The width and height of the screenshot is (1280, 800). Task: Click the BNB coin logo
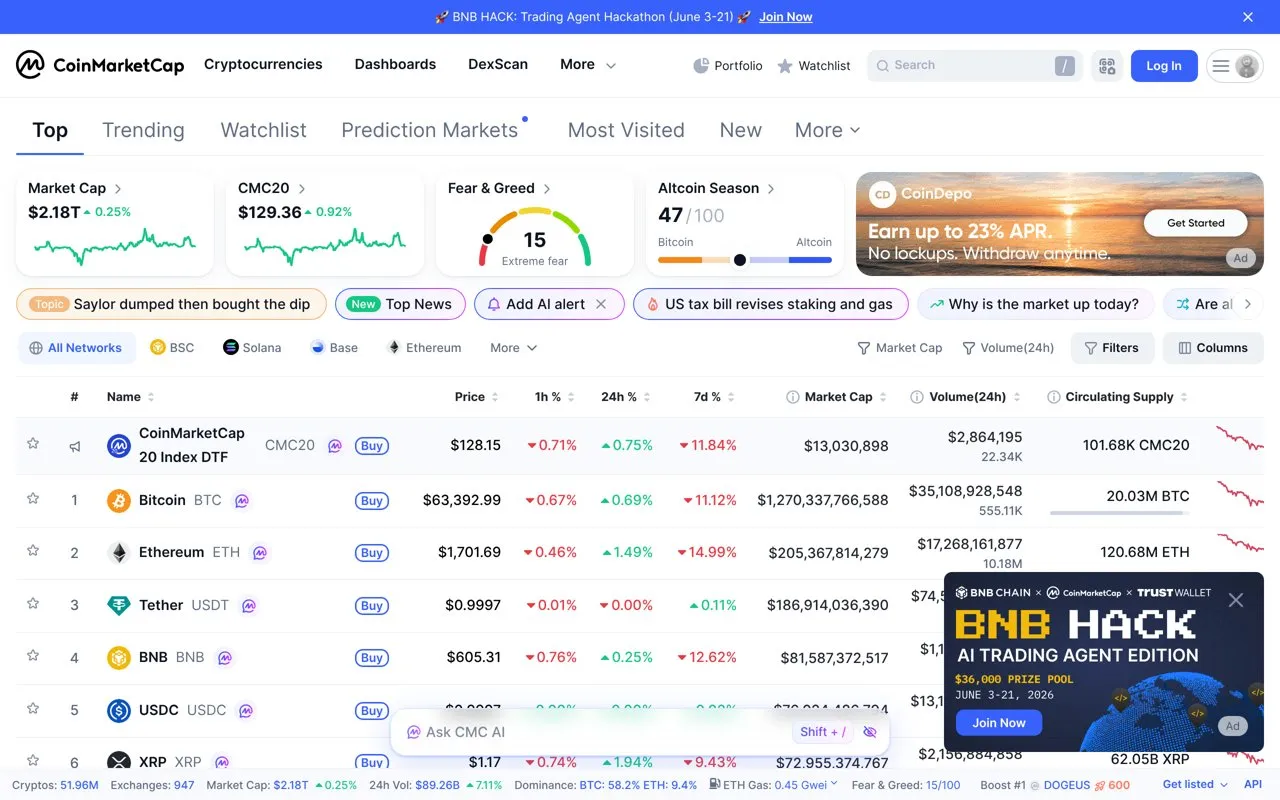tap(119, 658)
